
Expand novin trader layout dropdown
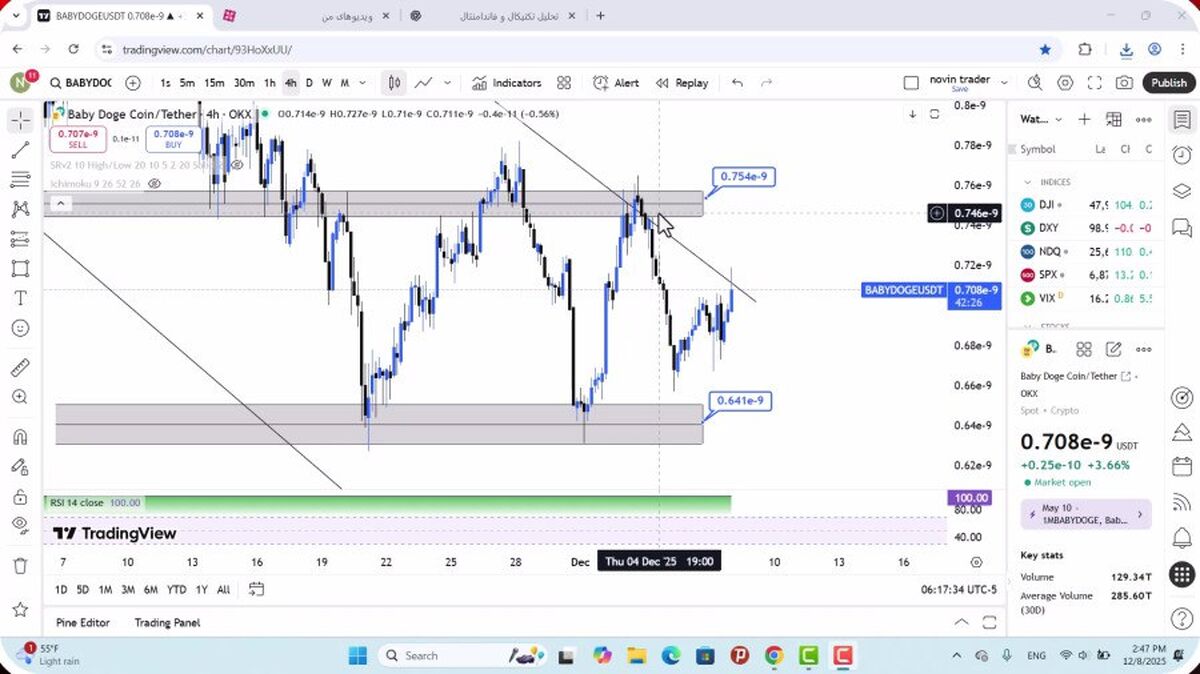click(1004, 83)
